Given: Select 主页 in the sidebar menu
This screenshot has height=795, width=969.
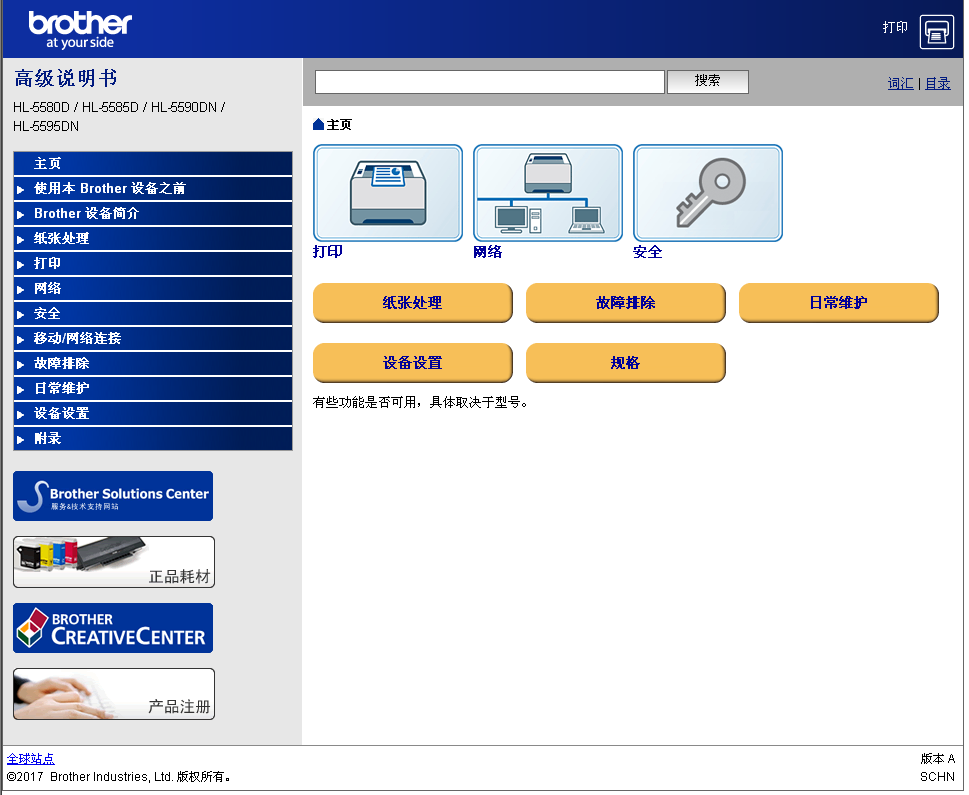Looking at the screenshot, I should [x=153, y=163].
